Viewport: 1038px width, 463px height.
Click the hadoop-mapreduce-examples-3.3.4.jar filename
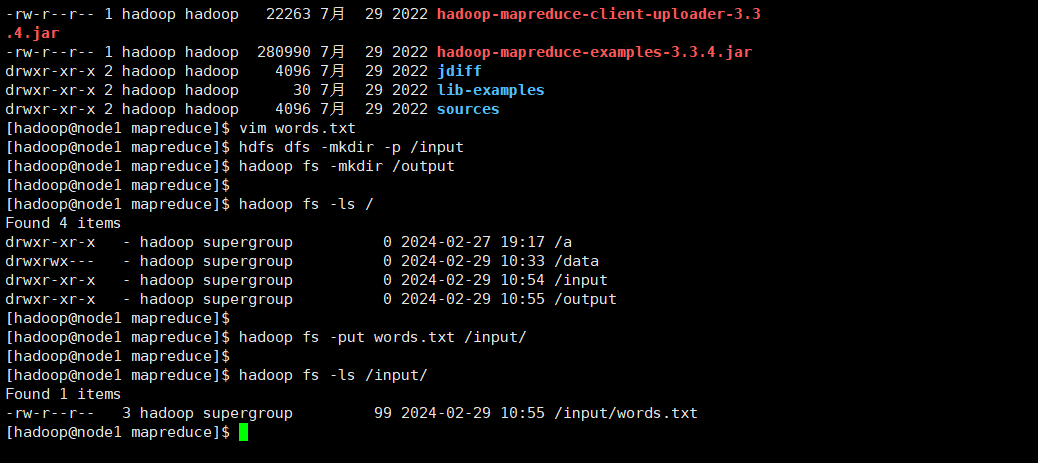(x=594, y=52)
